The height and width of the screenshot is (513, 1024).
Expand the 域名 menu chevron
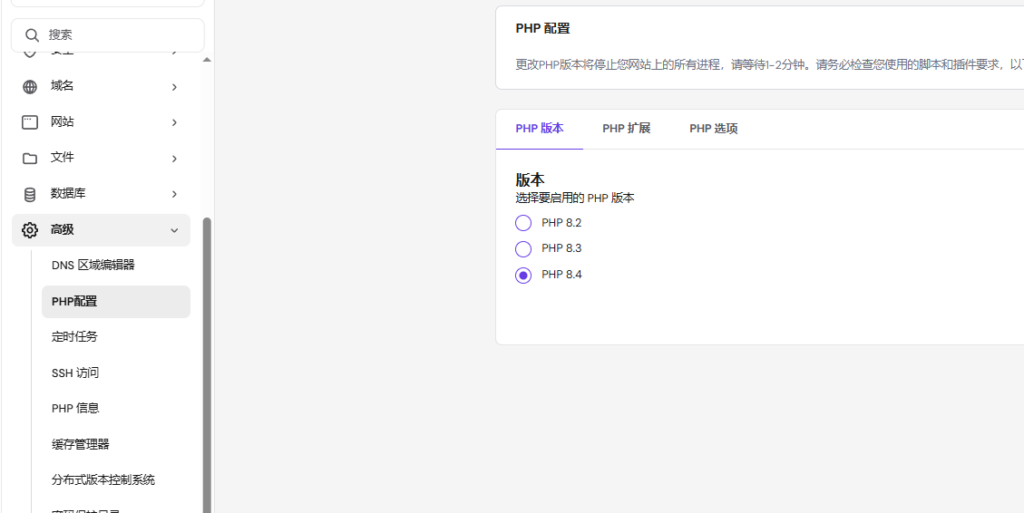tap(174, 87)
